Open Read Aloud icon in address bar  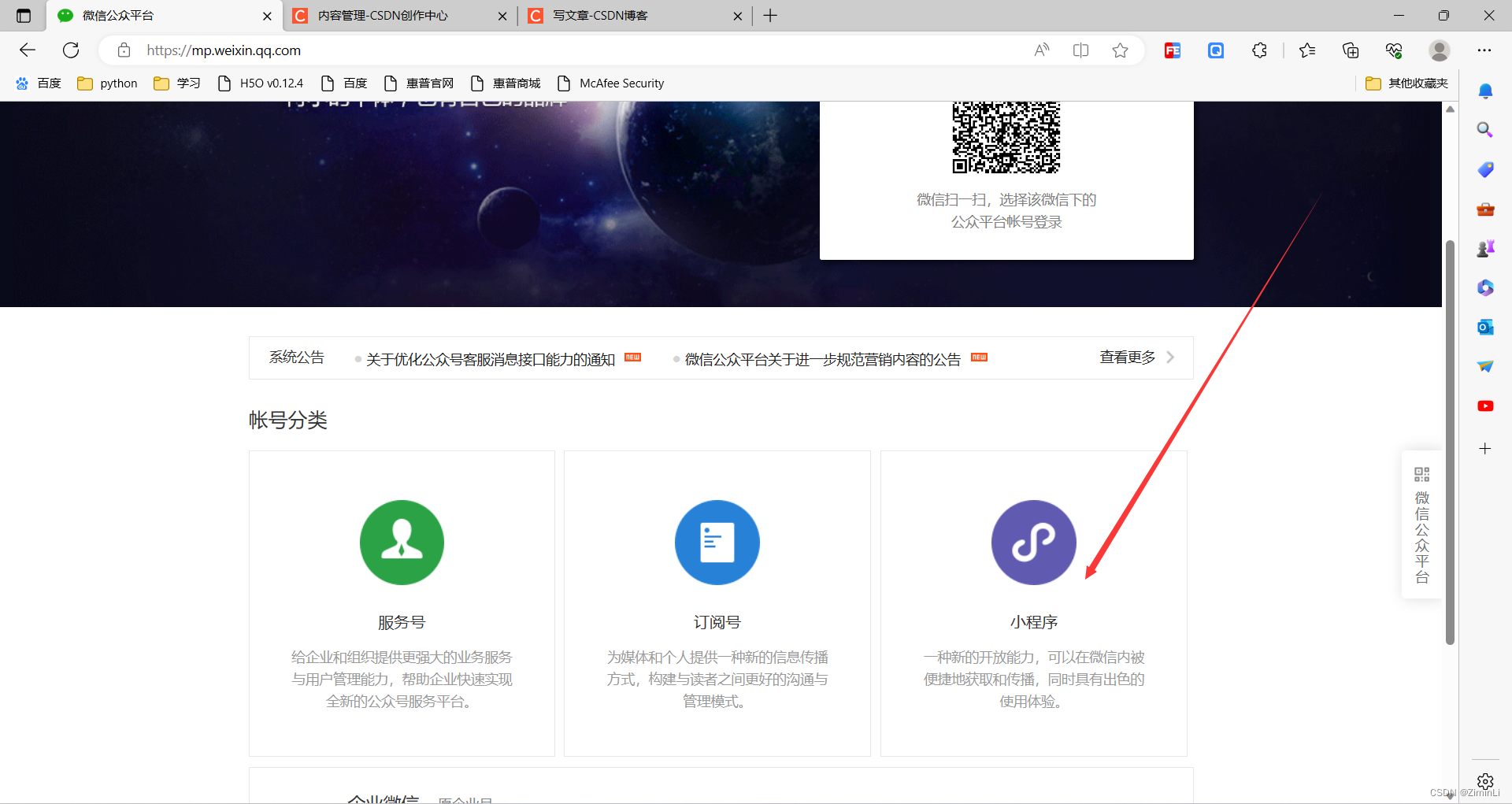point(1042,50)
